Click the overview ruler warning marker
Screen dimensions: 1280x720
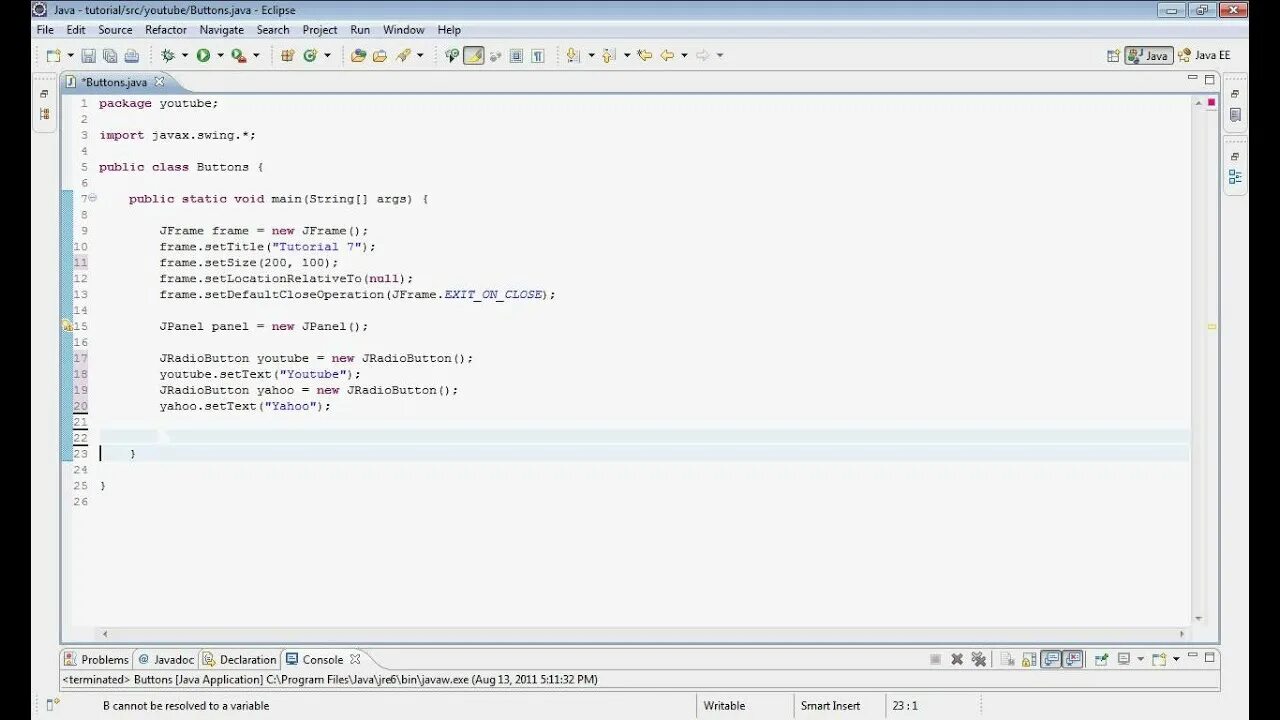click(x=1211, y=326)
